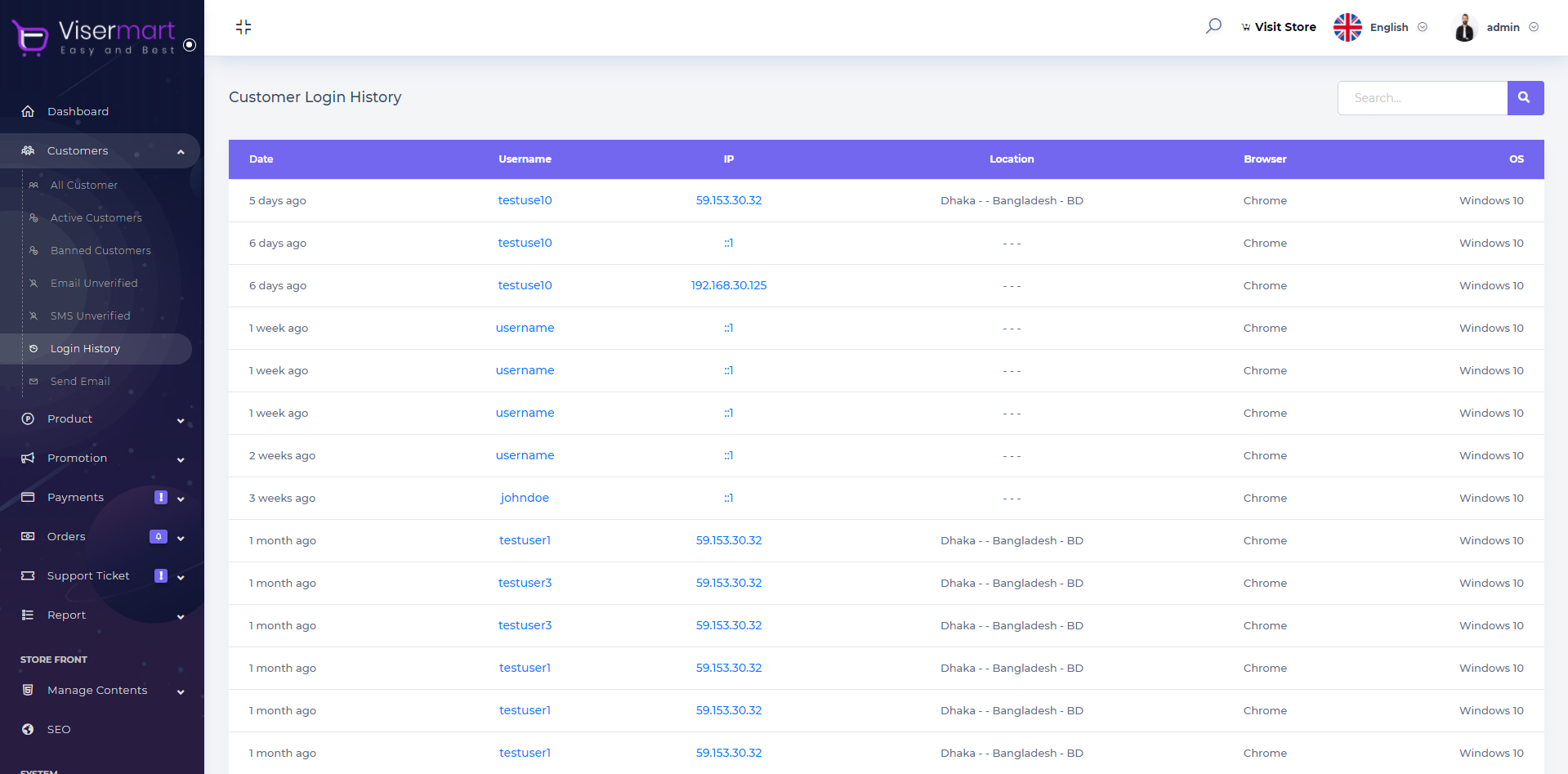This screenshot has height=774, width=1568.
Task: Click the Dashboard home icon
Action: tap(28, 111)
